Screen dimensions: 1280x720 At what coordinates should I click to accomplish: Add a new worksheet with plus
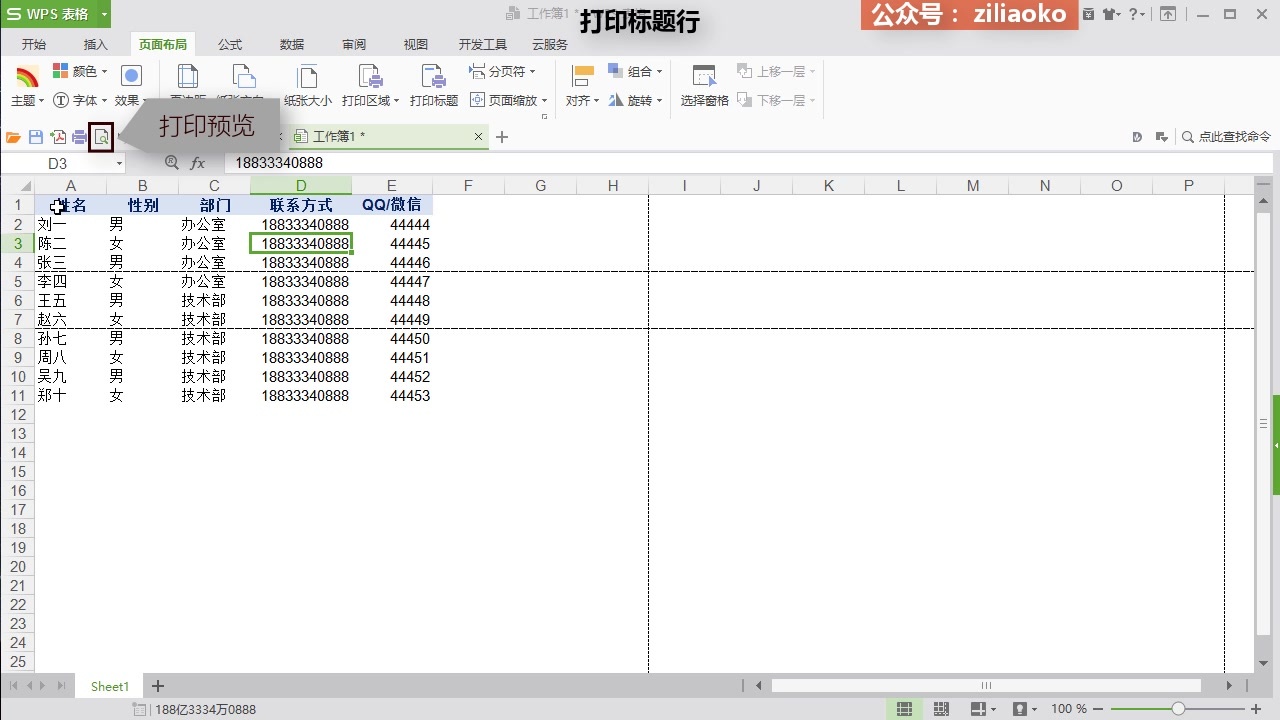(157, 686)
